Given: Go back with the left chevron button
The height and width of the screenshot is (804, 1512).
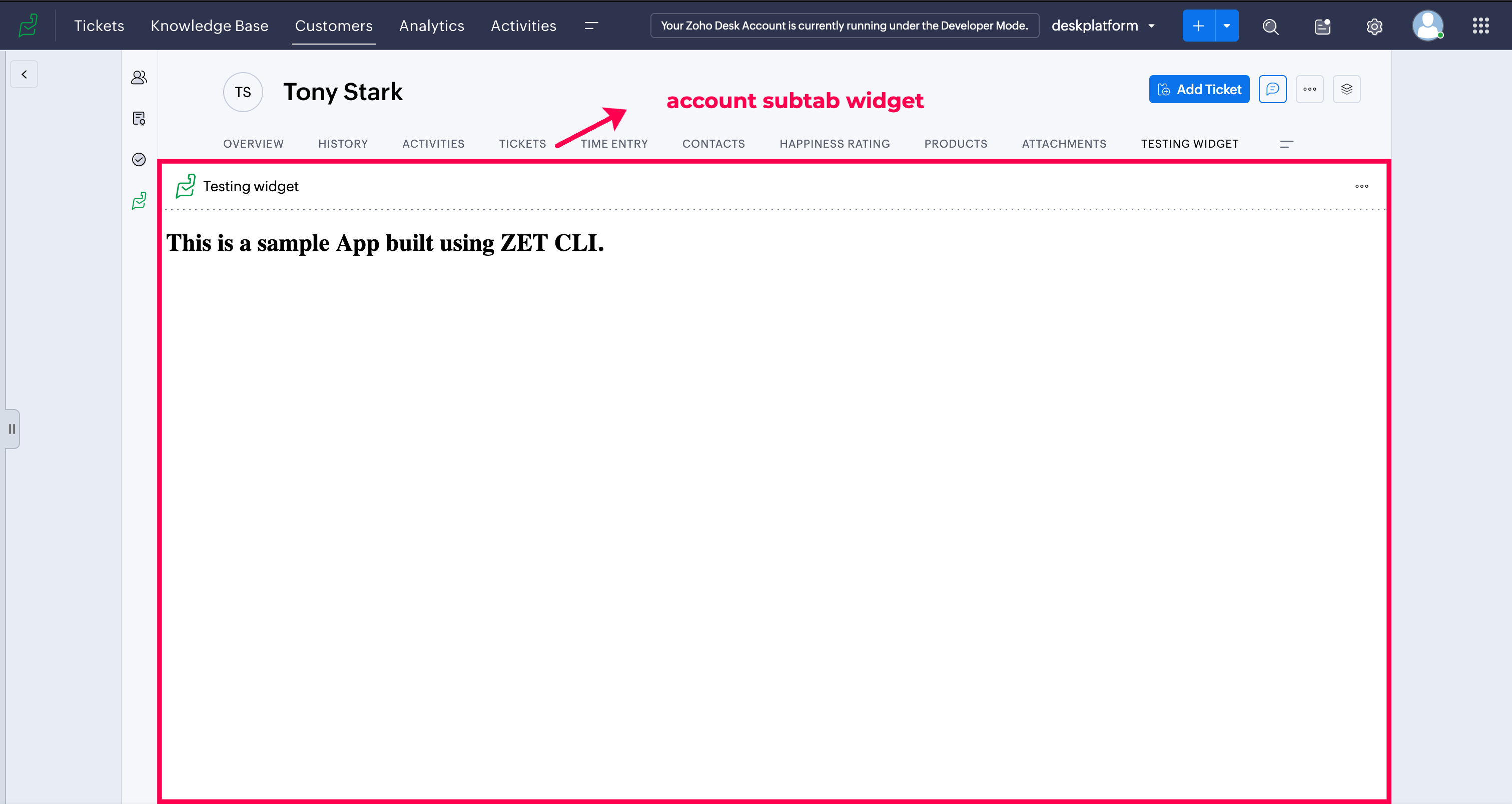Looking at the screenshot, I should point(24,74).
